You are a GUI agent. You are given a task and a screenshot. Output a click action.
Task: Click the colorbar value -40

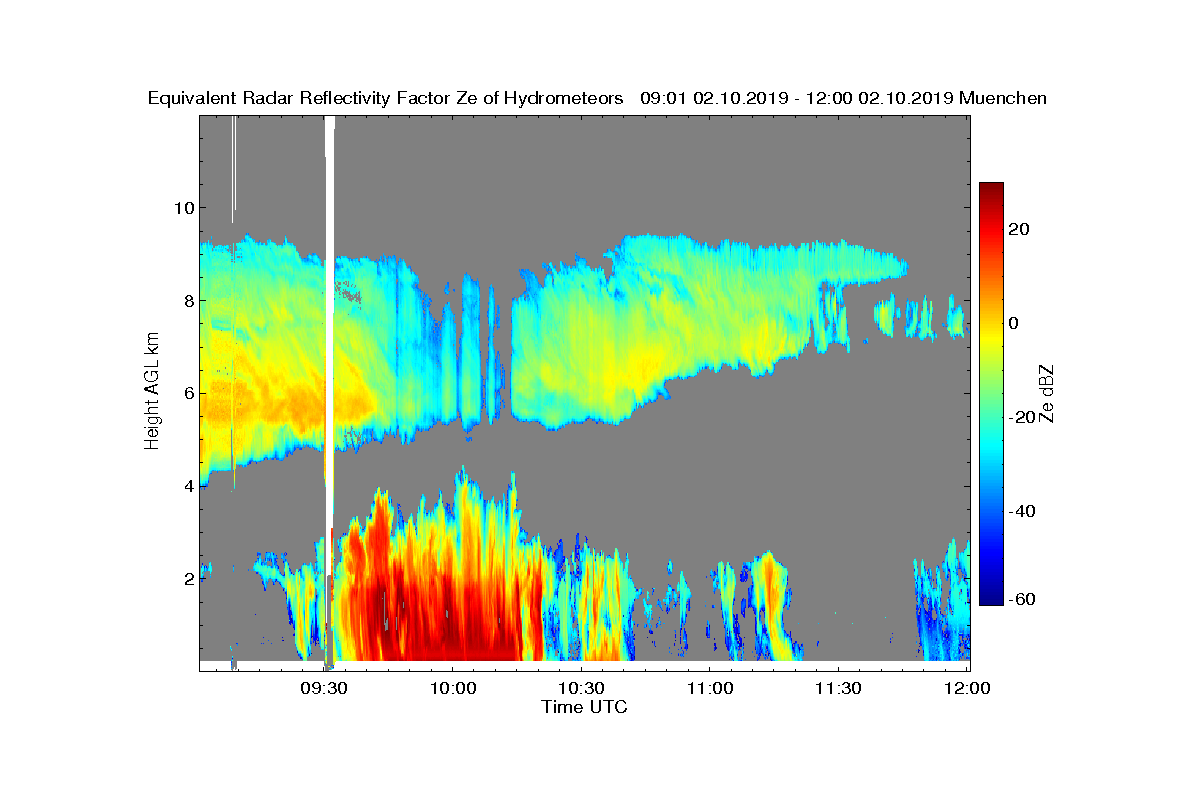tap(1020, 511)
